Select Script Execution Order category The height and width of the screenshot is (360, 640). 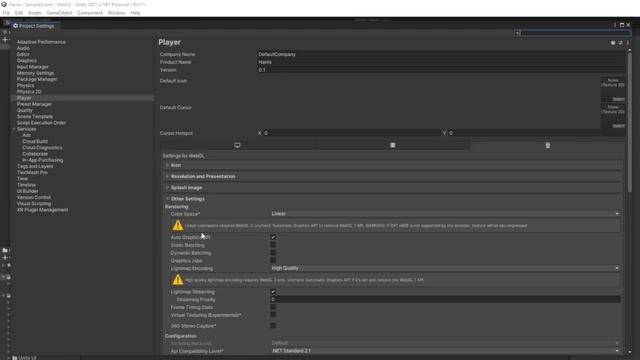(x=41, y=123)
